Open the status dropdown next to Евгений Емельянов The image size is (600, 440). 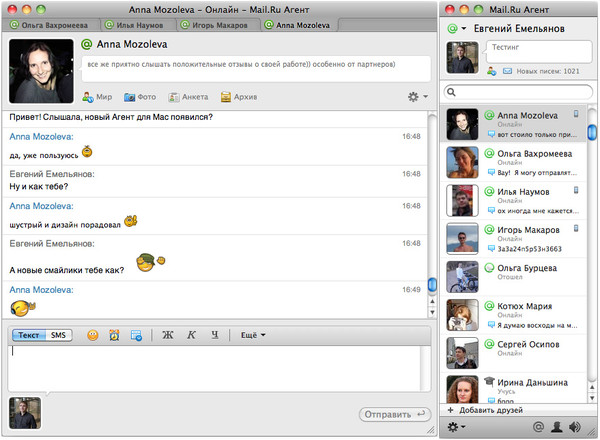click(x=464, y=29)
